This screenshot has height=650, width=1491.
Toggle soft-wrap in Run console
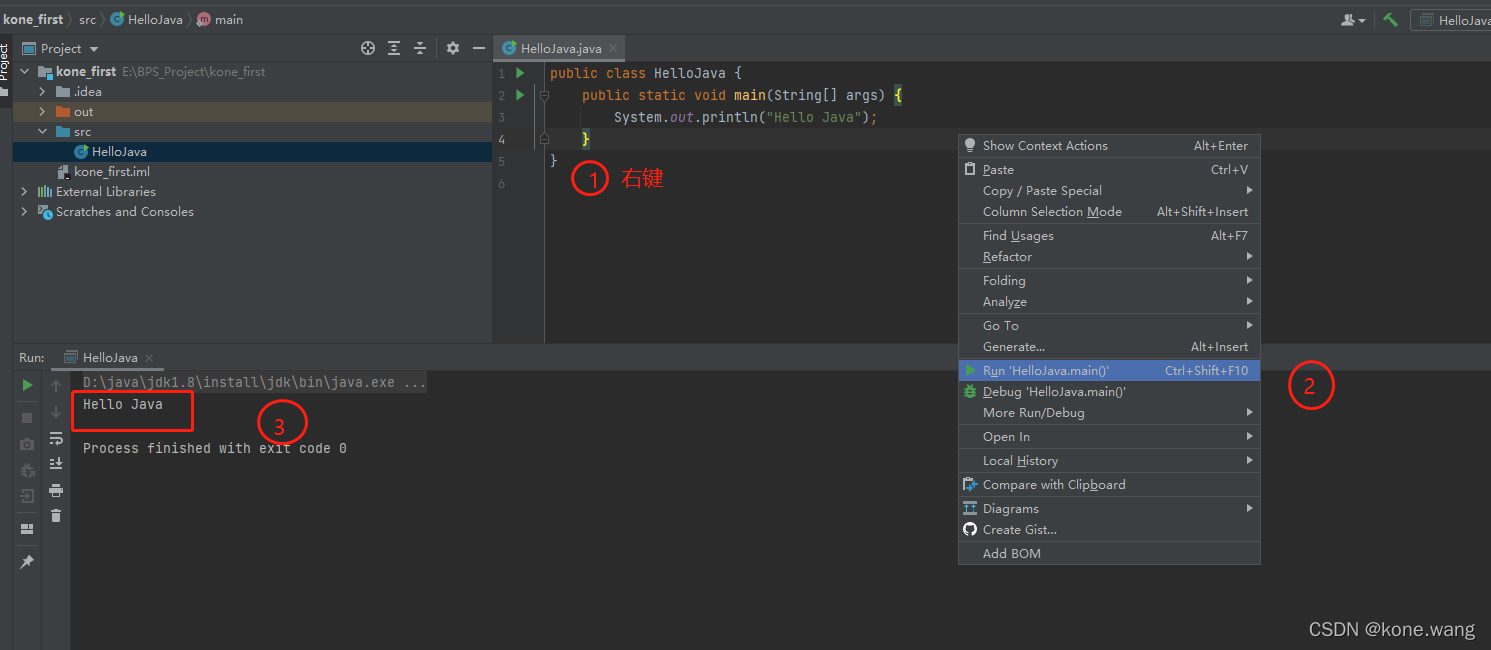[x=56, y=438]
